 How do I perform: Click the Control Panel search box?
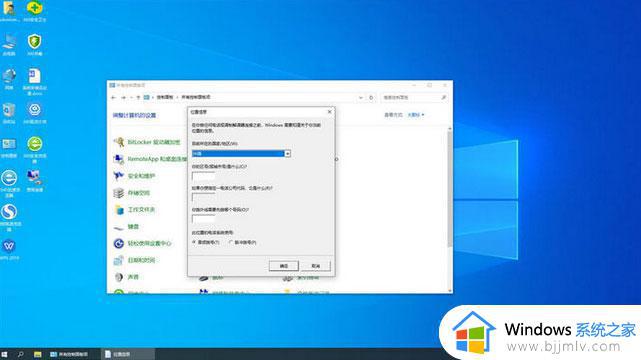[413, 98]
